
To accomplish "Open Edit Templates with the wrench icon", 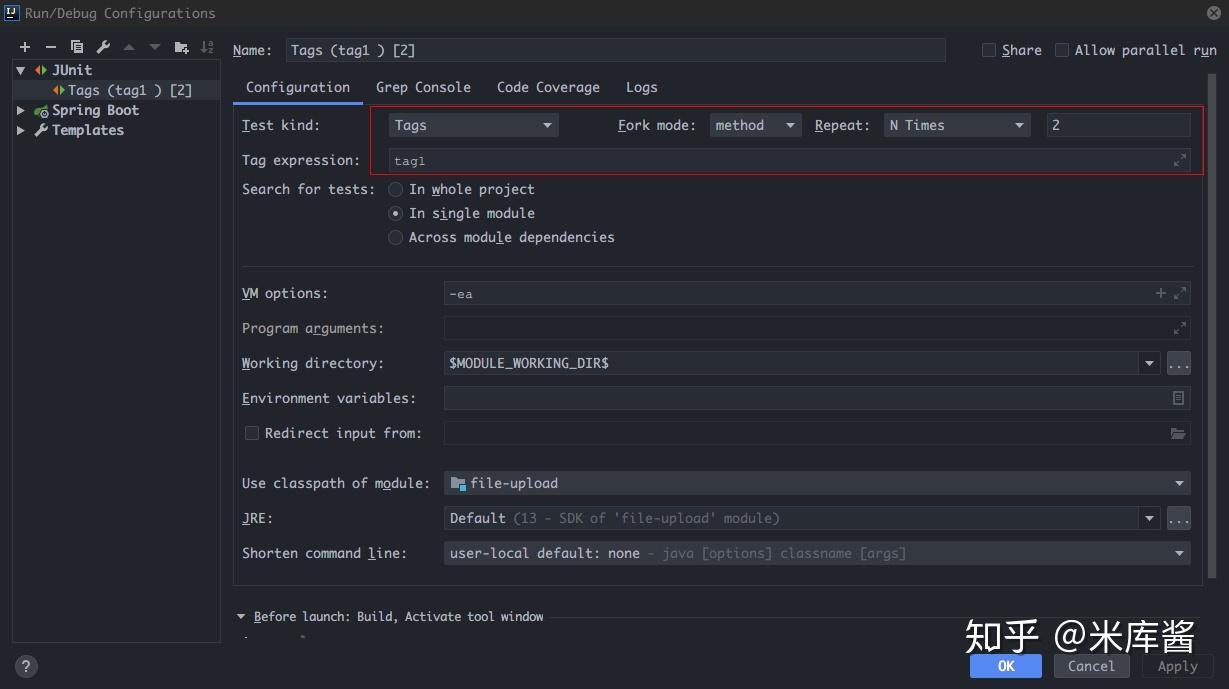I will click(x=103, y=46).
